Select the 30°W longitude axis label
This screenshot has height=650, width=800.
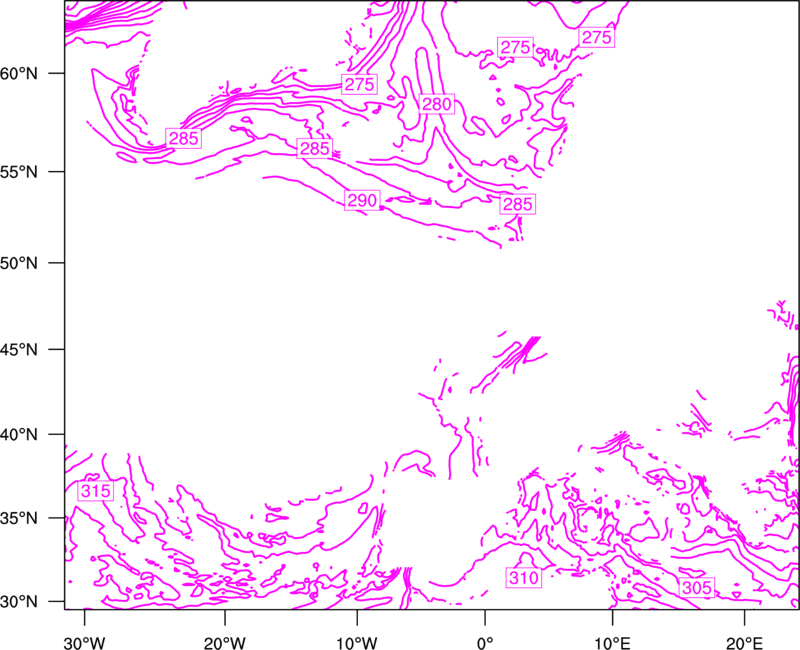85,643
